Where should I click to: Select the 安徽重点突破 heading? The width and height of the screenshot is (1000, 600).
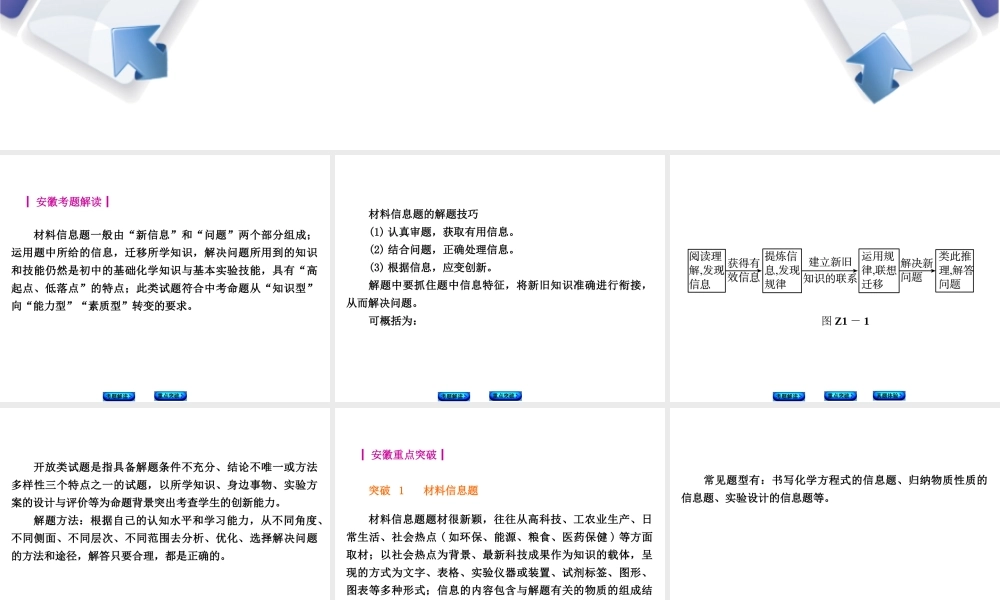pyautogui.click(x=403, y=455)
